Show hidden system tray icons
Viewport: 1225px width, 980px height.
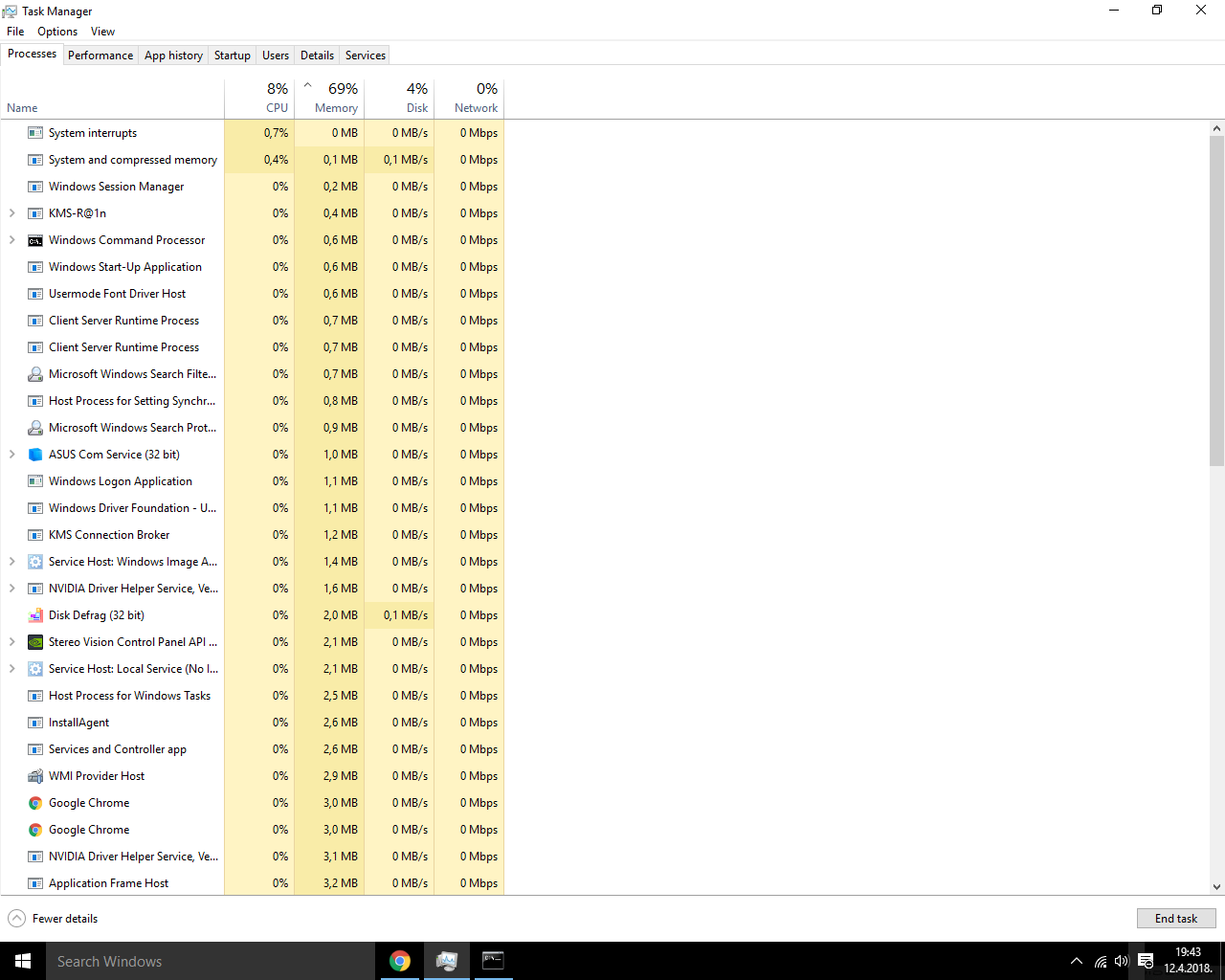click(x=1077, y=961)
